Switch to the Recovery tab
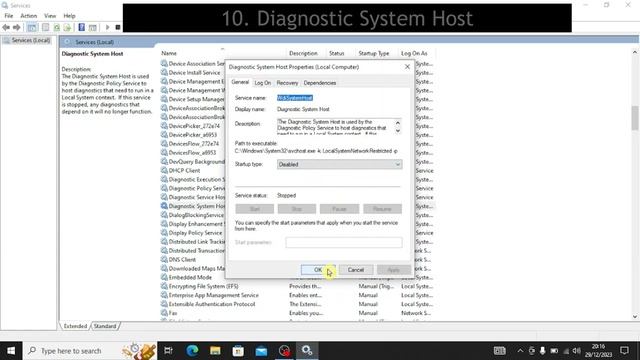 pos(287,83)
